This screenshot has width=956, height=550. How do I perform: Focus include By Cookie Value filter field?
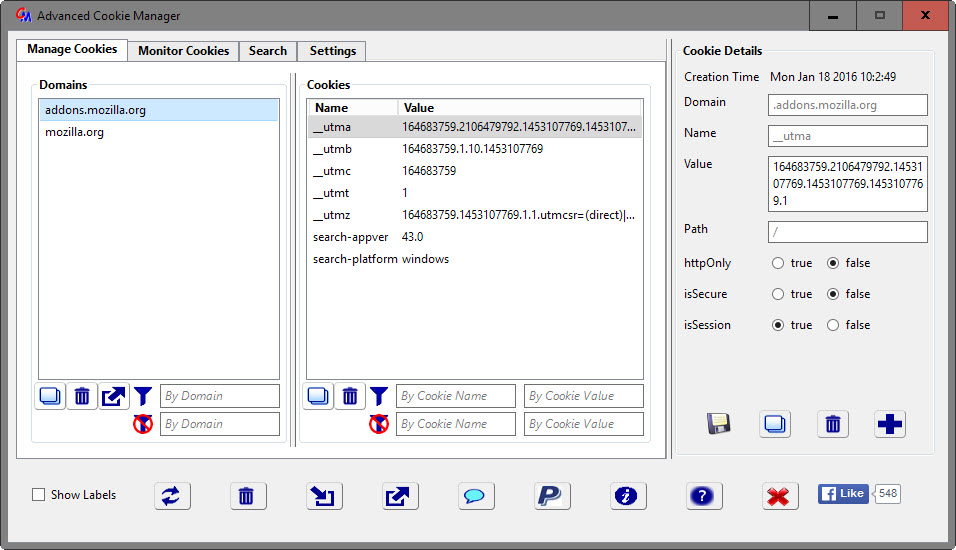[x=584, y=396]
